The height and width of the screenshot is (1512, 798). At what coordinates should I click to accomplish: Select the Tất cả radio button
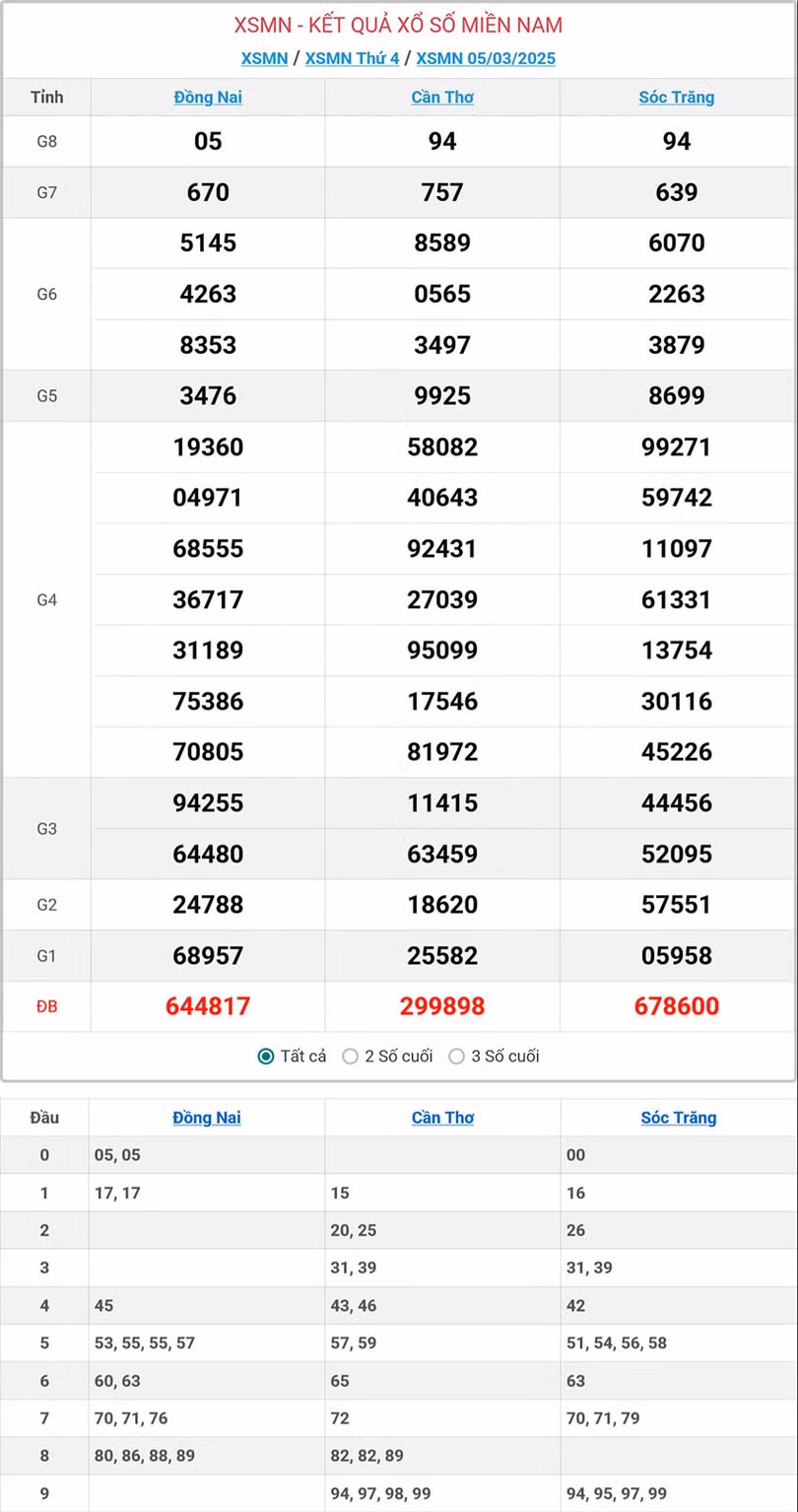tap(266, 1057)
